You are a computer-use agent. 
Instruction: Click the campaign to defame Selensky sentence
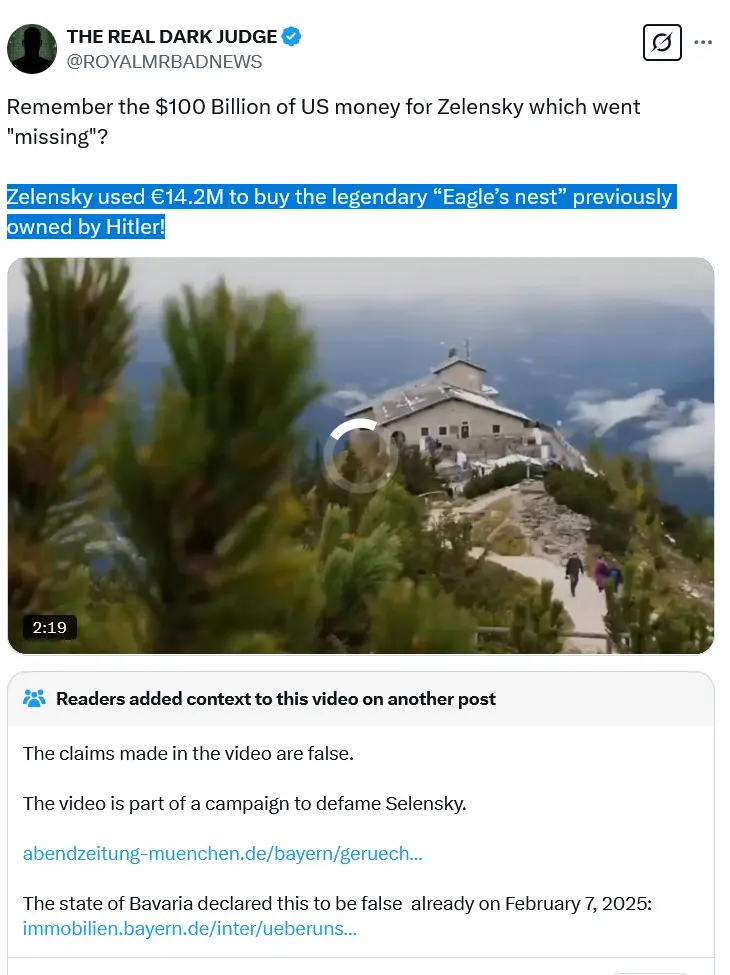tap(244, 803)
